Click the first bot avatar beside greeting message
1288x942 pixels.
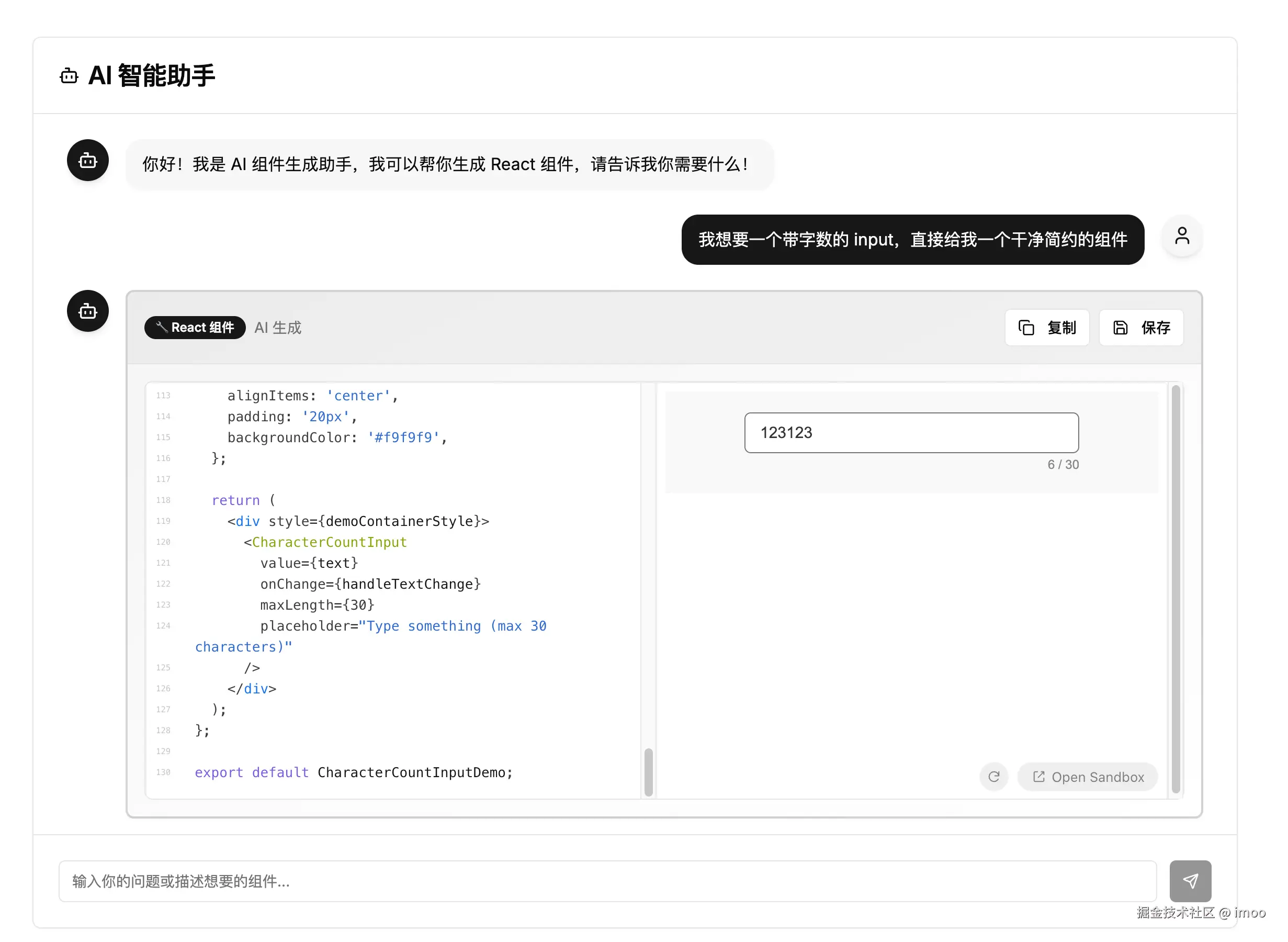(88, 161)
